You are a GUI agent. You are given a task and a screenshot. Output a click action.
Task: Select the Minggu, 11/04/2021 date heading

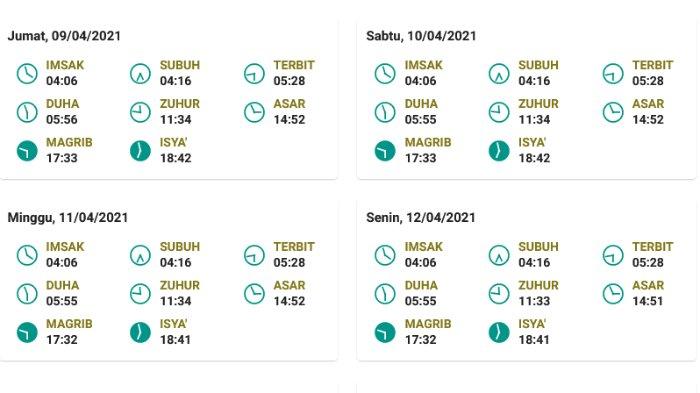click(68, 218)
